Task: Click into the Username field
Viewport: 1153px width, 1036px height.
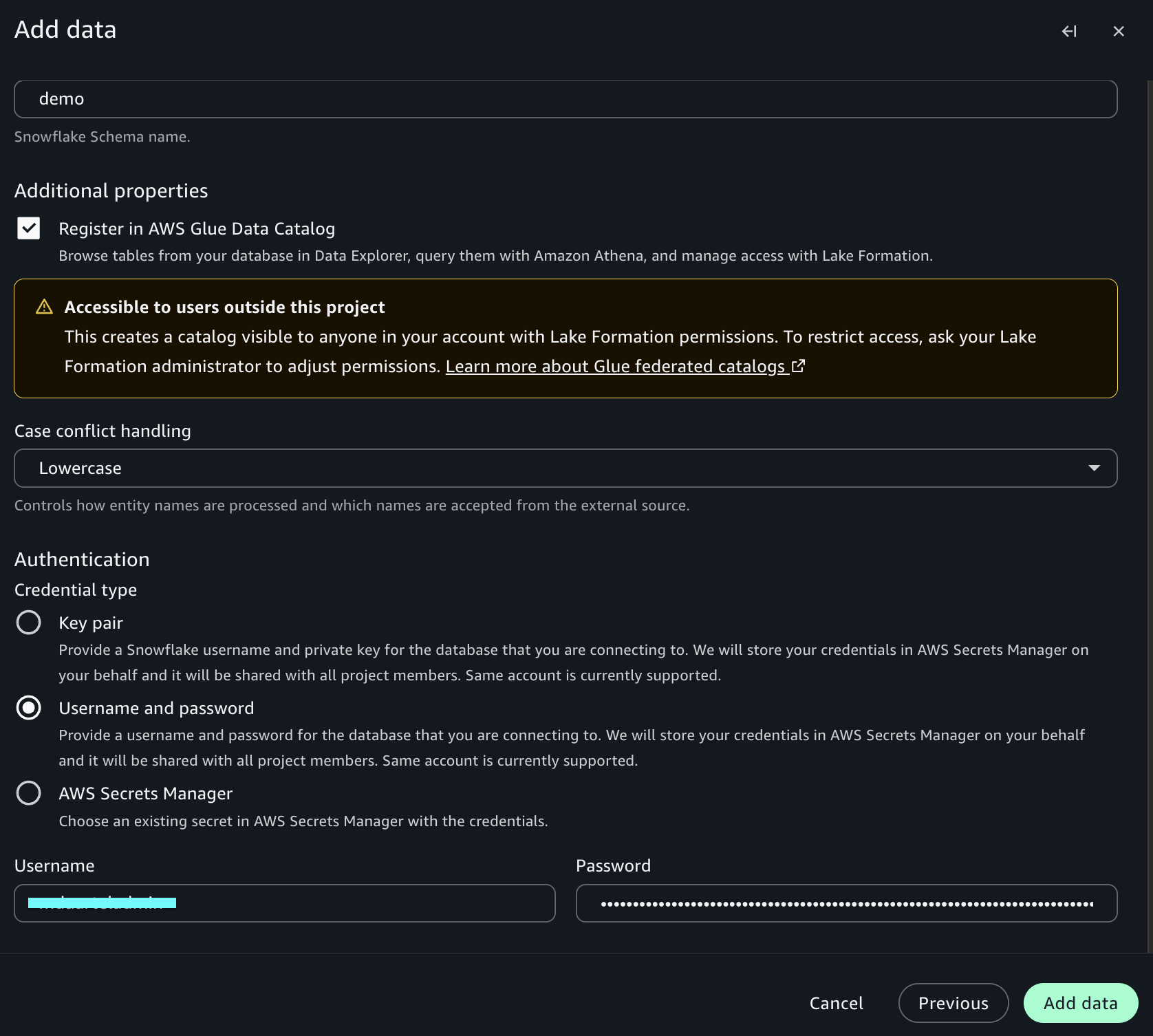Action: point(285,903)
